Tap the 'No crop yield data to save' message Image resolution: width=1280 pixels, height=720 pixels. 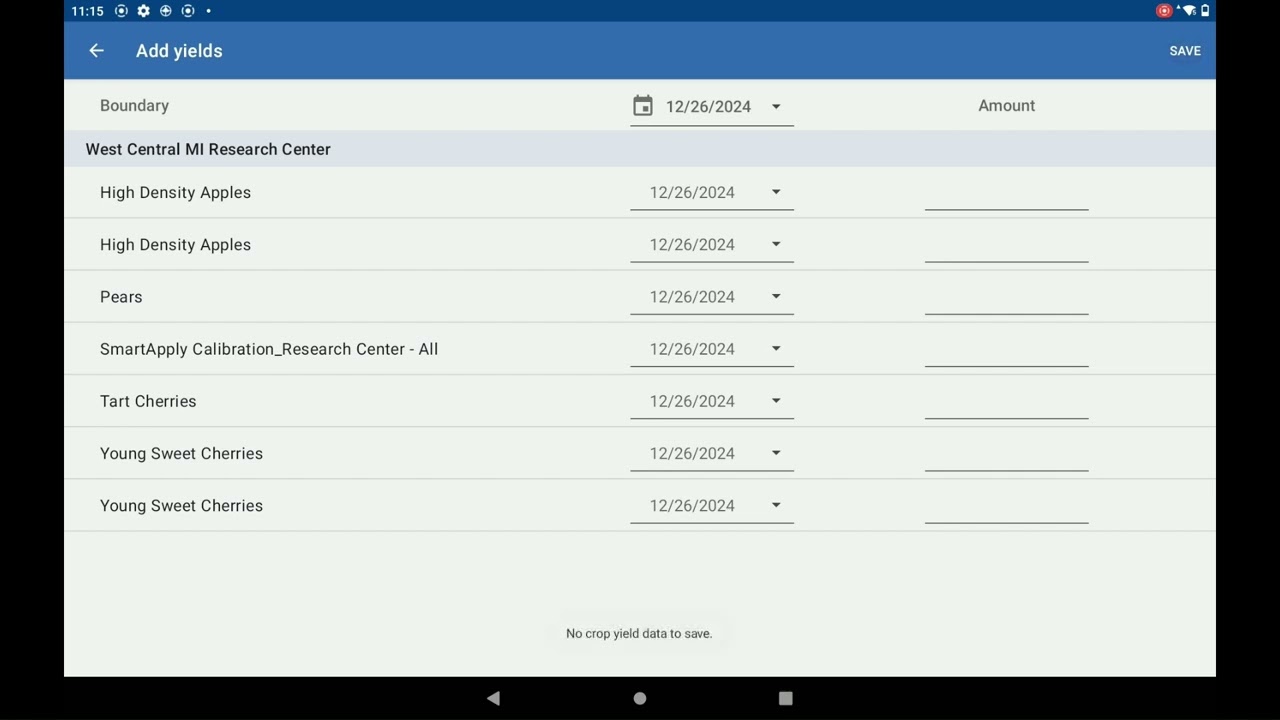pos(639,633)
